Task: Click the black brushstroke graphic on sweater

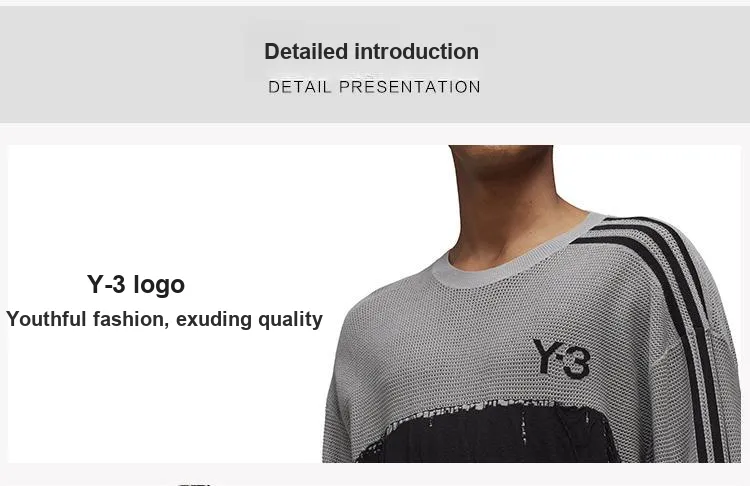Action: coord(488,433)
